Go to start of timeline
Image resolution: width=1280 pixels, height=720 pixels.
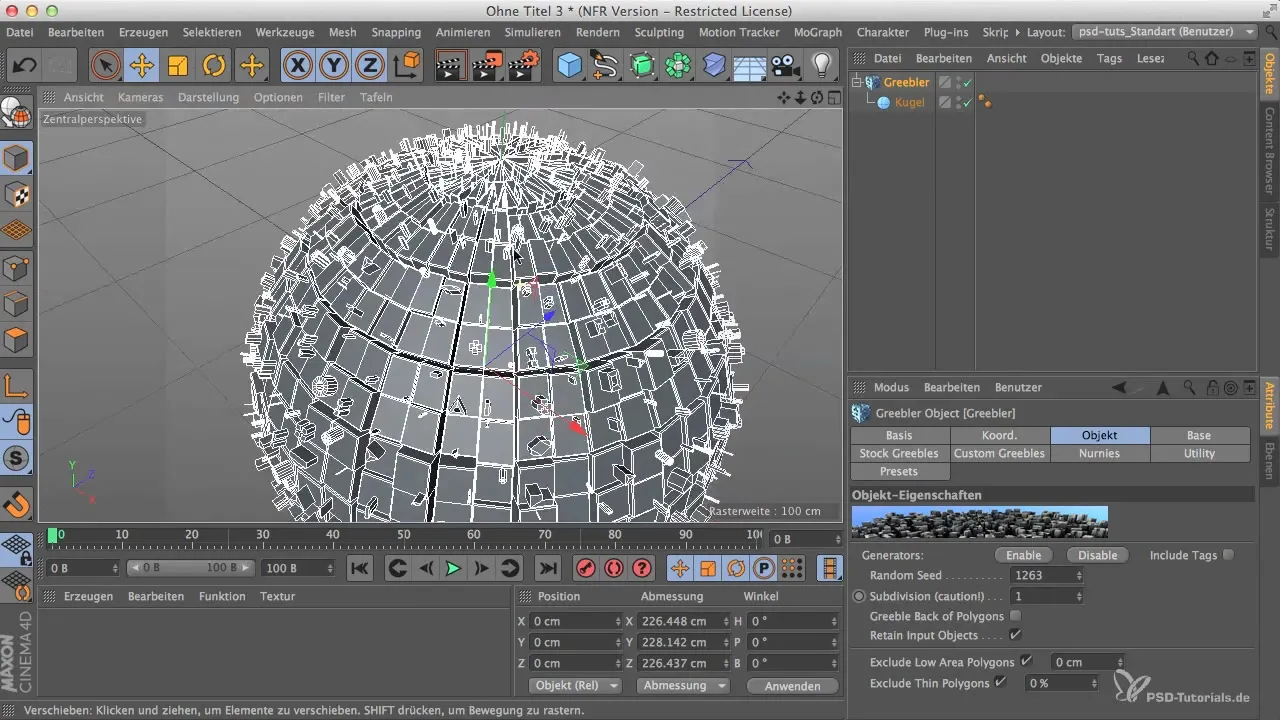click(359, 568)
